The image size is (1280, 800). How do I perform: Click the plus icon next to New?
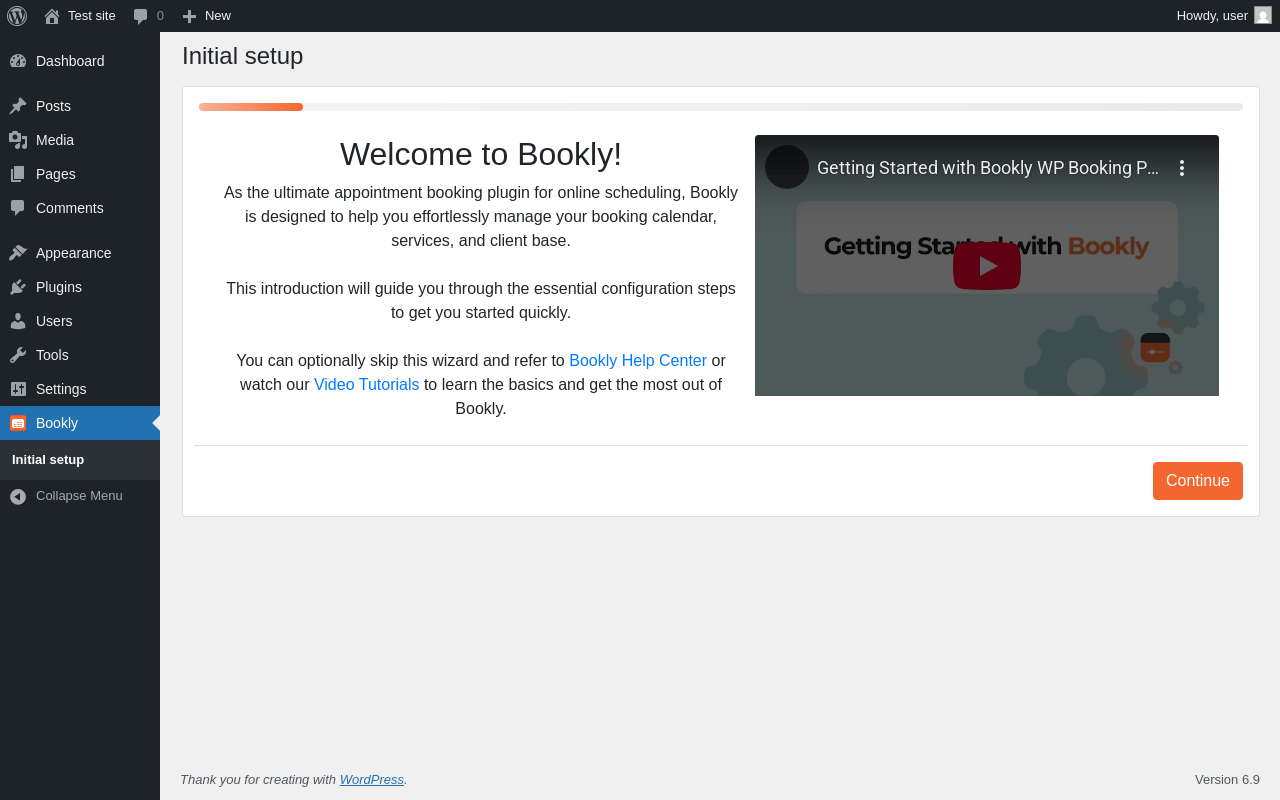(x=189, y=16)
